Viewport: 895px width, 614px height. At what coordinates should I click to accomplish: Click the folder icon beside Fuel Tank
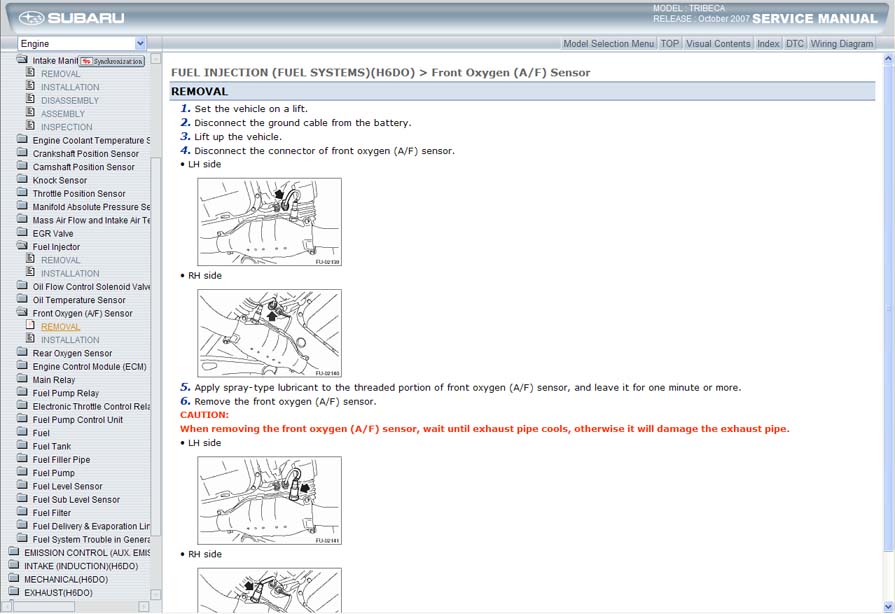pos(22,446)
